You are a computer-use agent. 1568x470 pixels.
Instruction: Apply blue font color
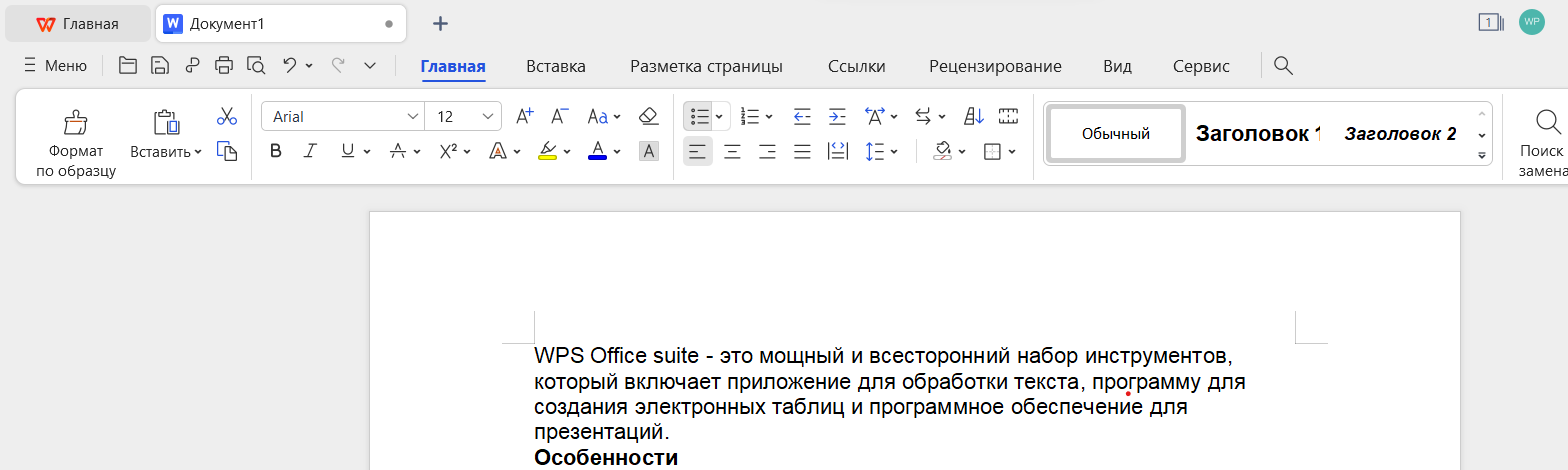click(598, 151)
